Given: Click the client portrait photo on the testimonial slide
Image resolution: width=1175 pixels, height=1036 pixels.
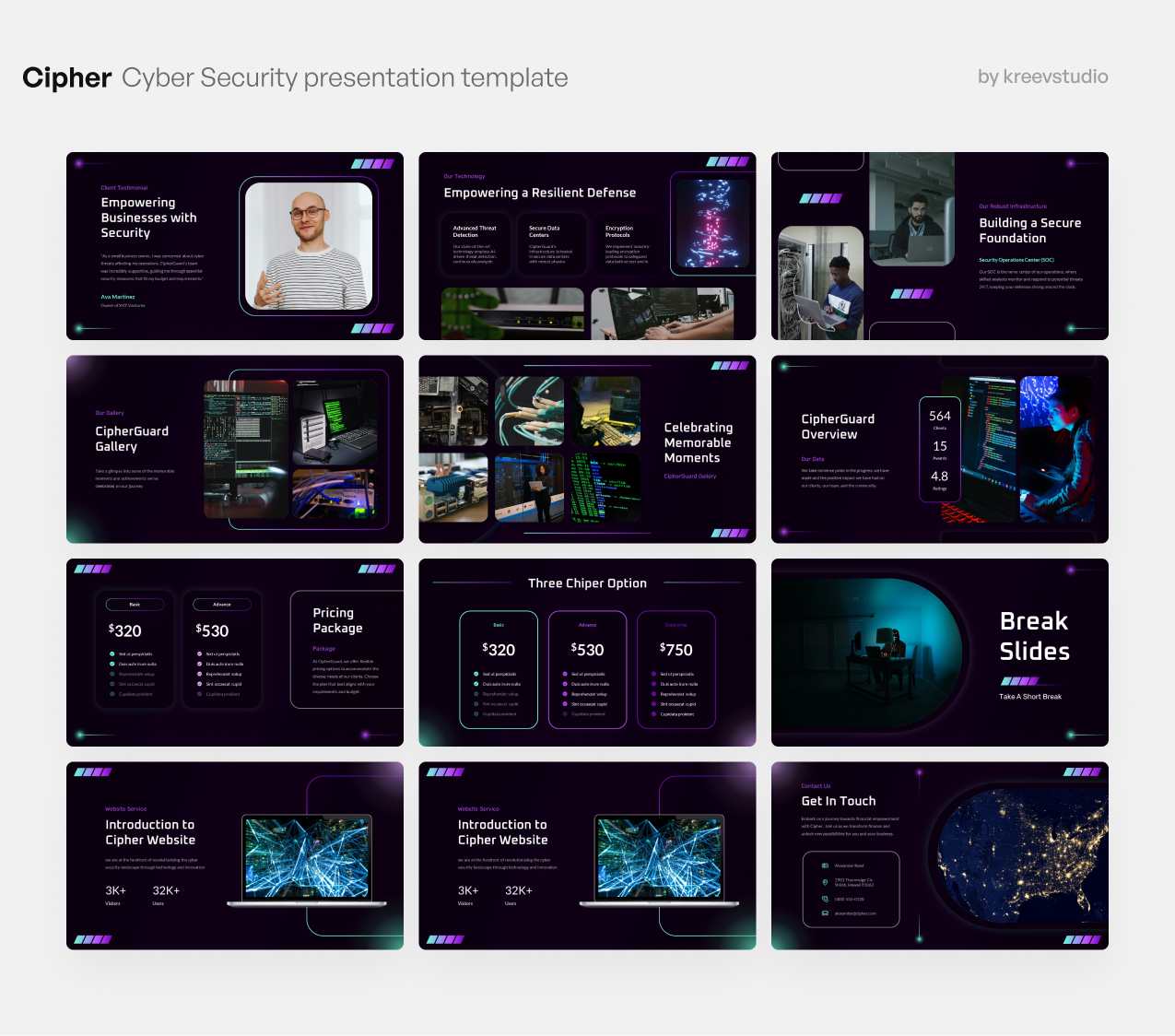Looking at the screenshot, I should (x=307, y=246).
